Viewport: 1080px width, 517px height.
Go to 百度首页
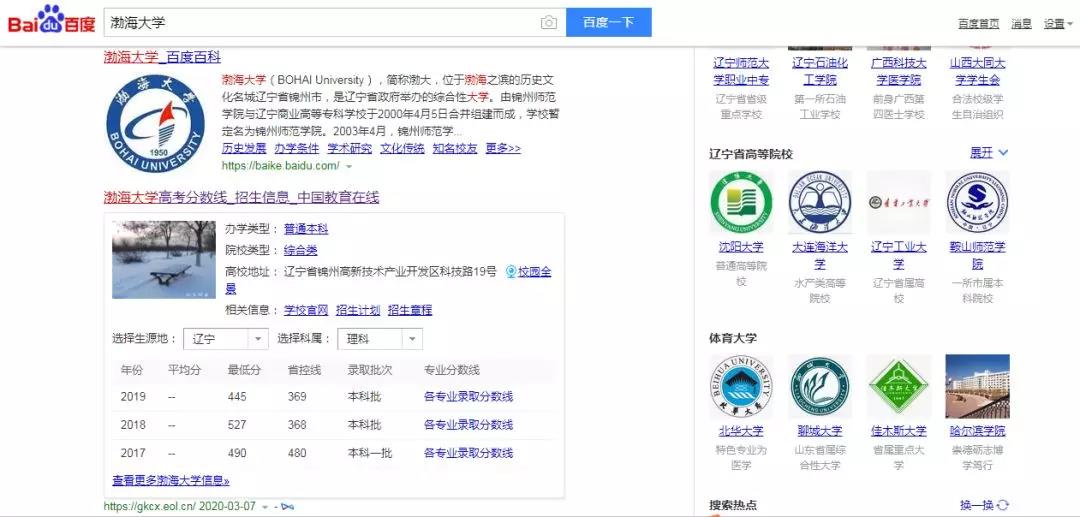pos(978,23)
